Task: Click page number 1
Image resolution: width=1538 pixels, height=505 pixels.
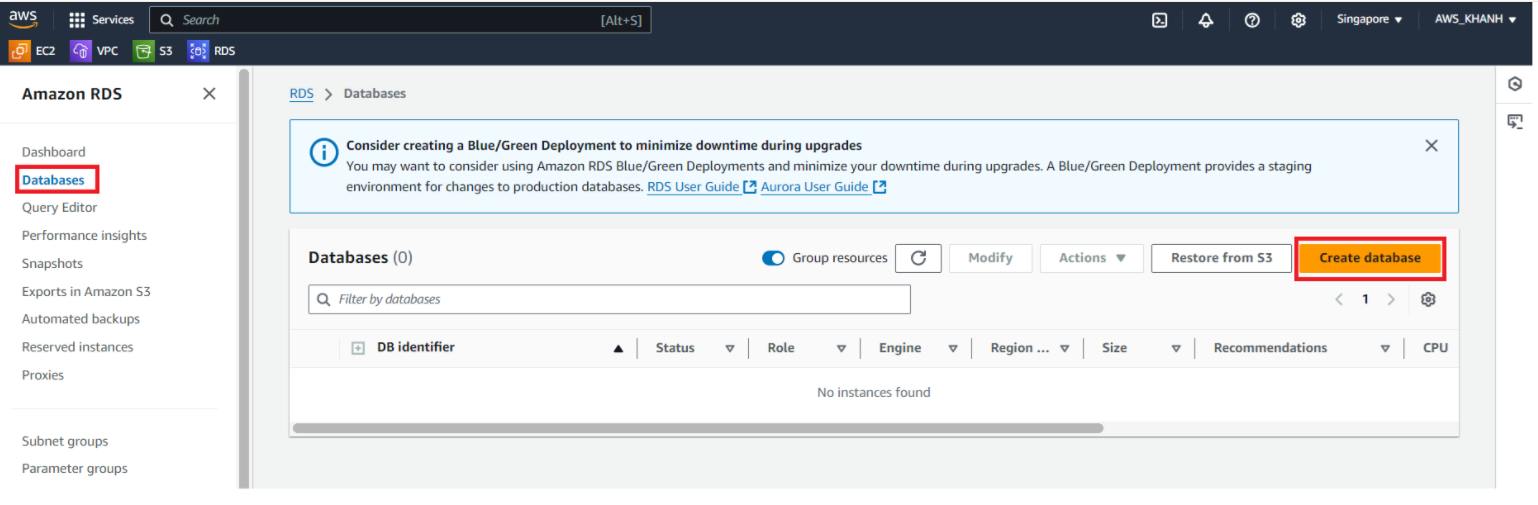Action: click(1365, 299)
